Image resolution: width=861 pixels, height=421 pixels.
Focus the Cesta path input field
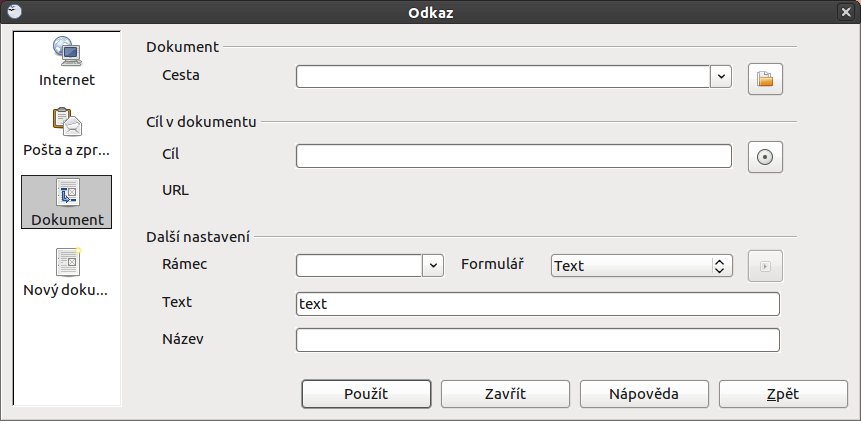(x=503, y=77)
